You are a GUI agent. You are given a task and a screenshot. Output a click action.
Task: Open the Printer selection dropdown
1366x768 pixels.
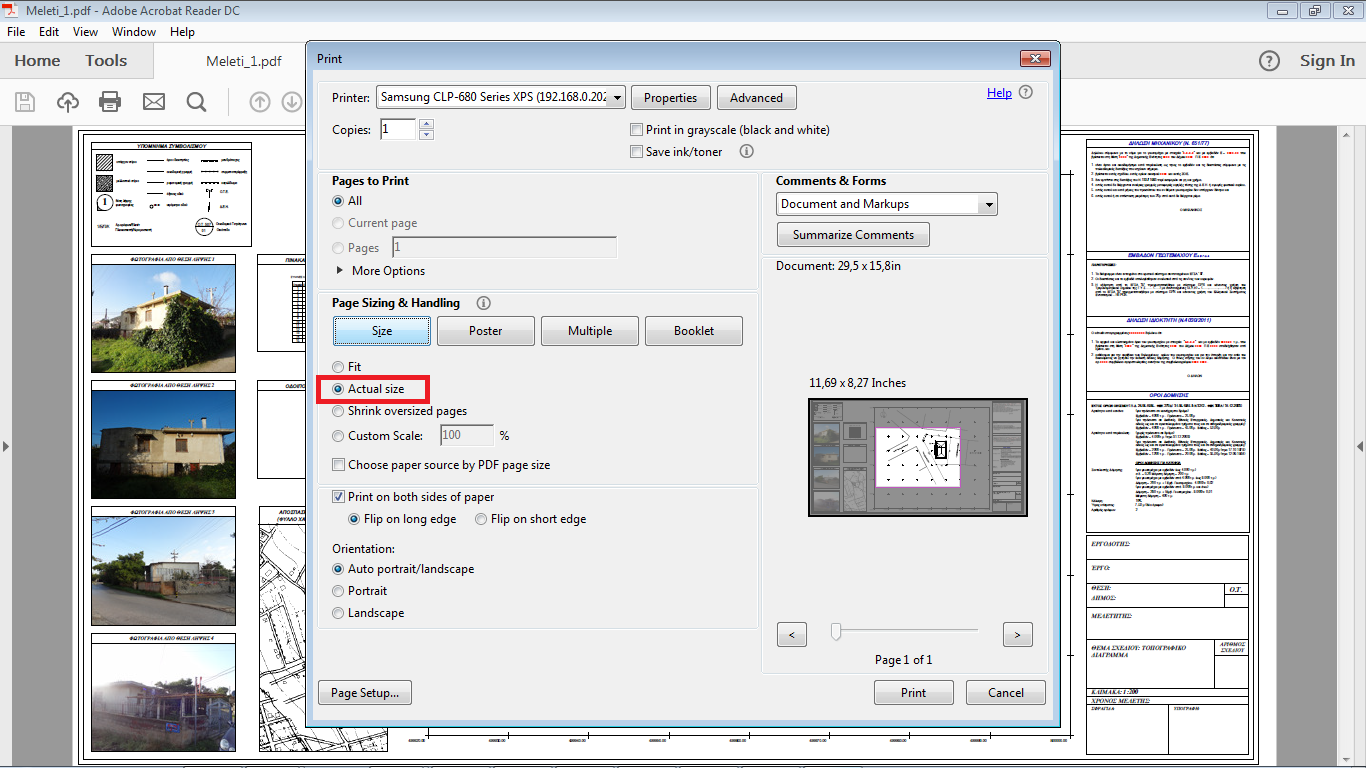[x=501, y=97]
